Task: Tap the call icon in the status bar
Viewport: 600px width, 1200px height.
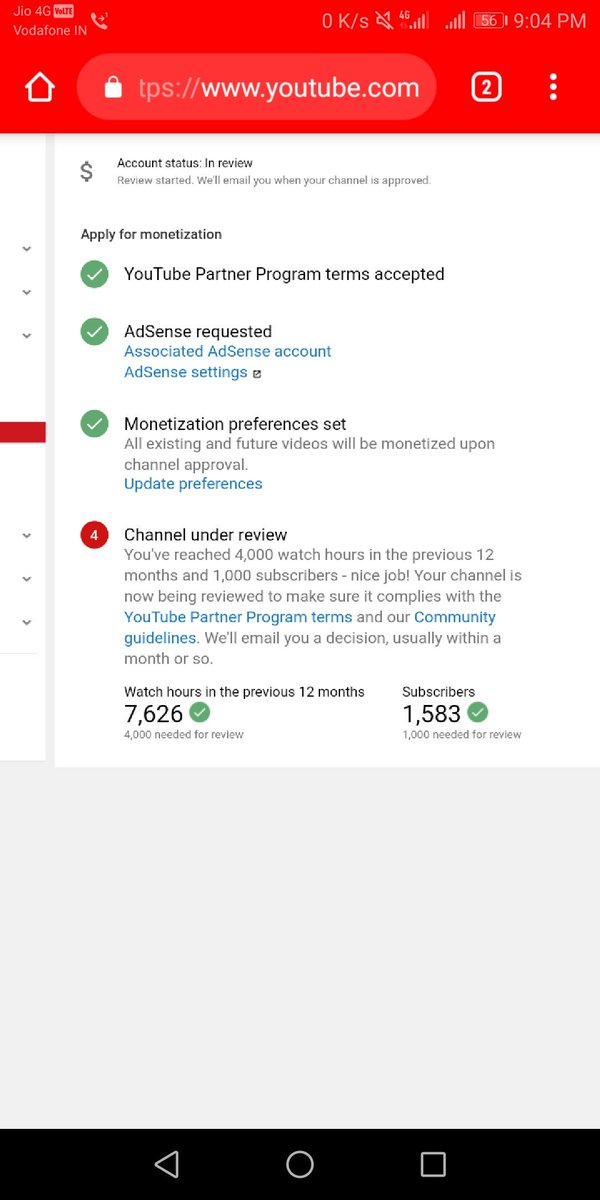Action: point(100,20)
